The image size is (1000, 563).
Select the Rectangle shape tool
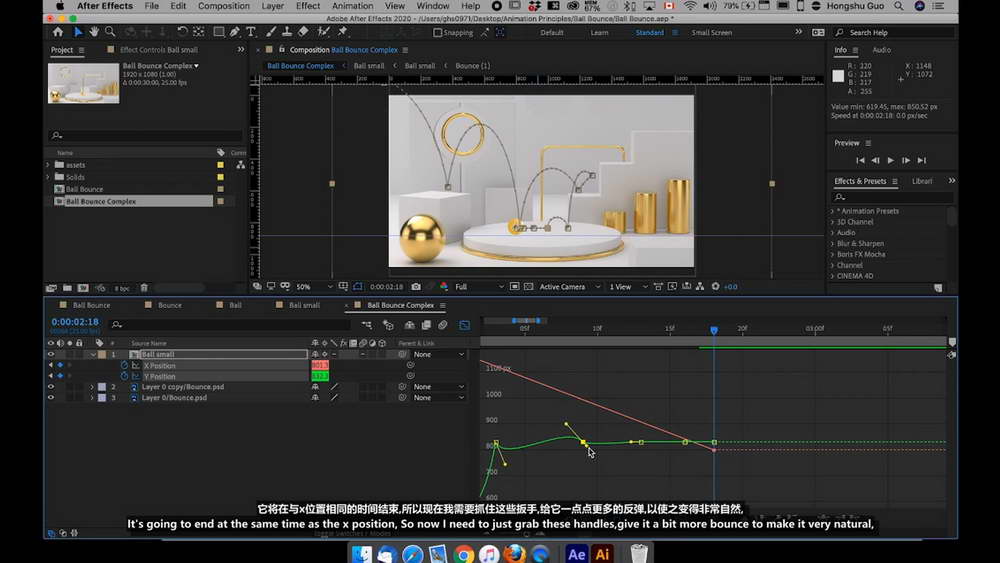[219, 32]
